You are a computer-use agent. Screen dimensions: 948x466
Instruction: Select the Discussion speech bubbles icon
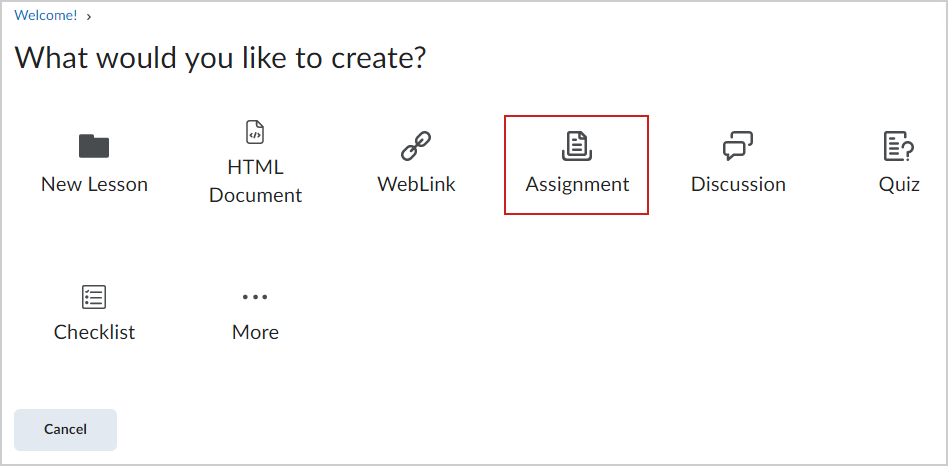point(738,146)
